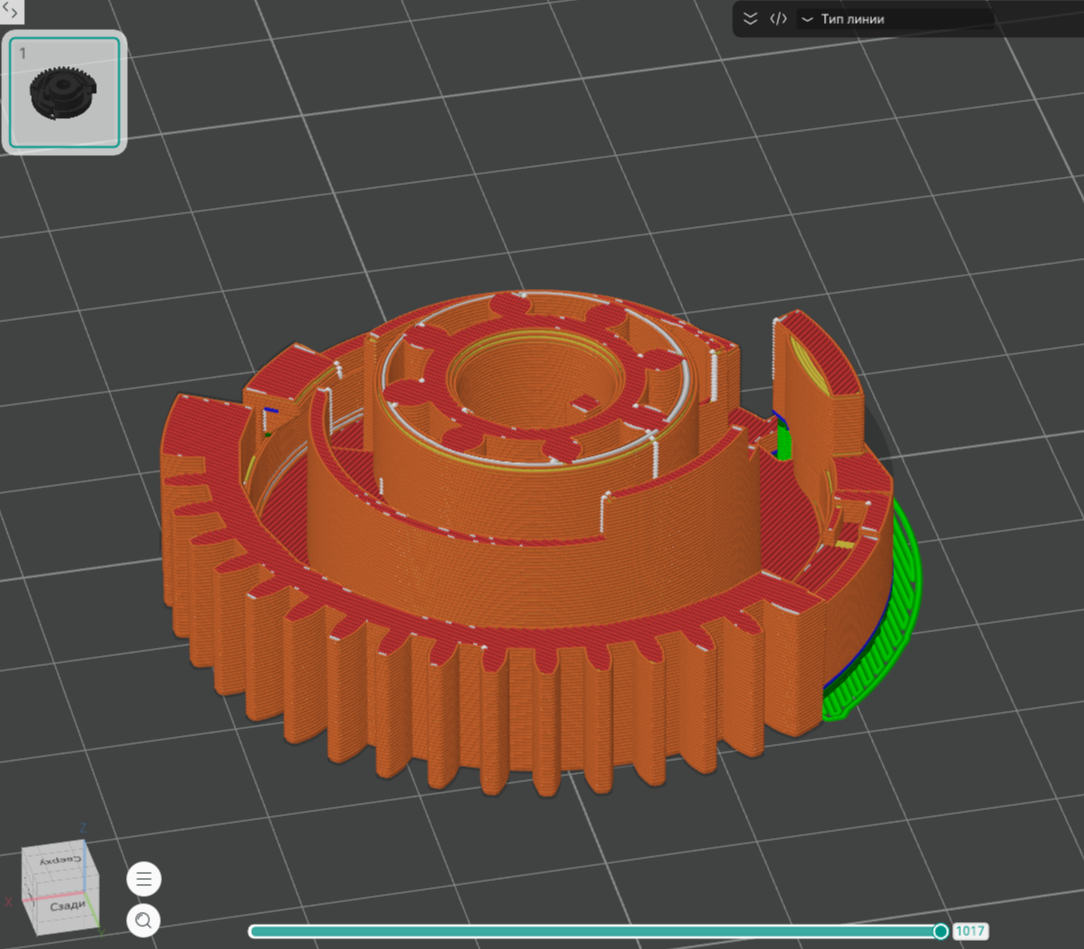Click the magnifier zoom button
The image size is (1084, 949).
(x=144, y=920)
